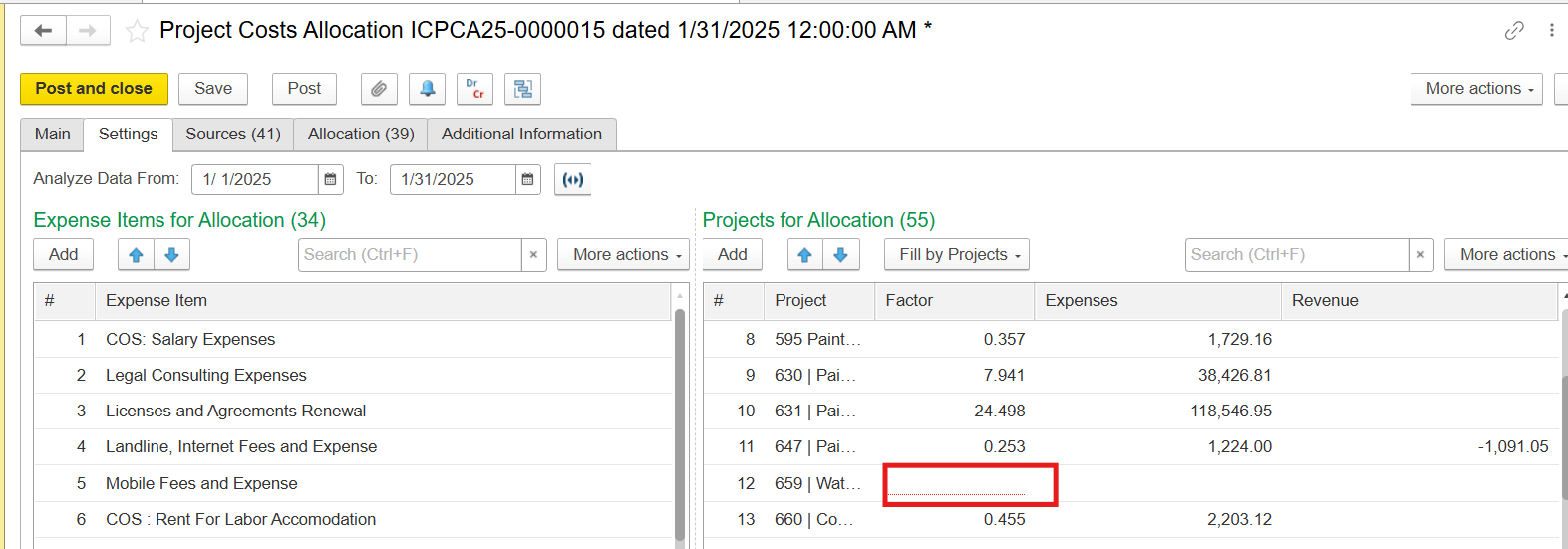The image size is (1568, 549).
Task: Add a new expense item
Action: 63,255
